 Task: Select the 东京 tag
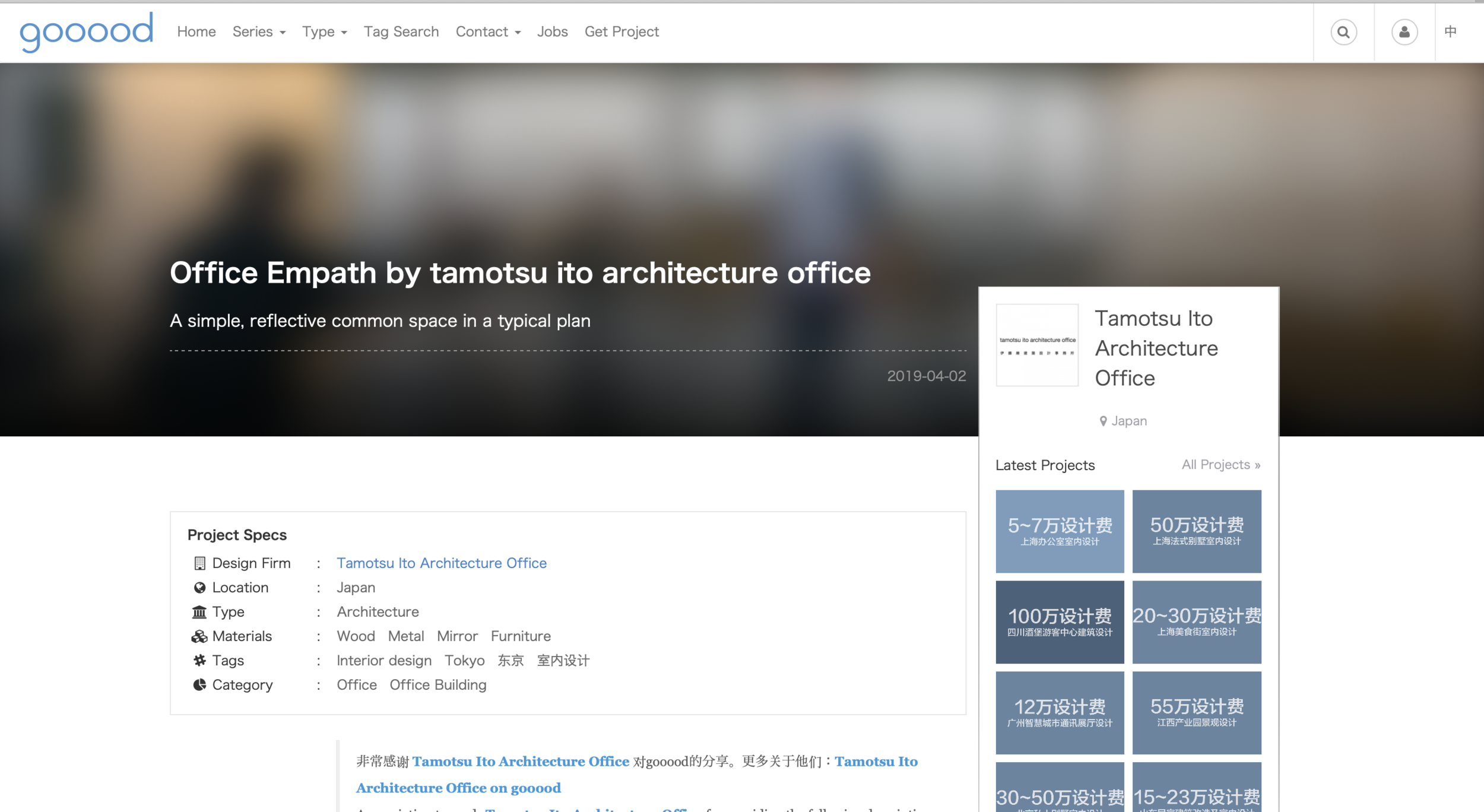(510, 660)
